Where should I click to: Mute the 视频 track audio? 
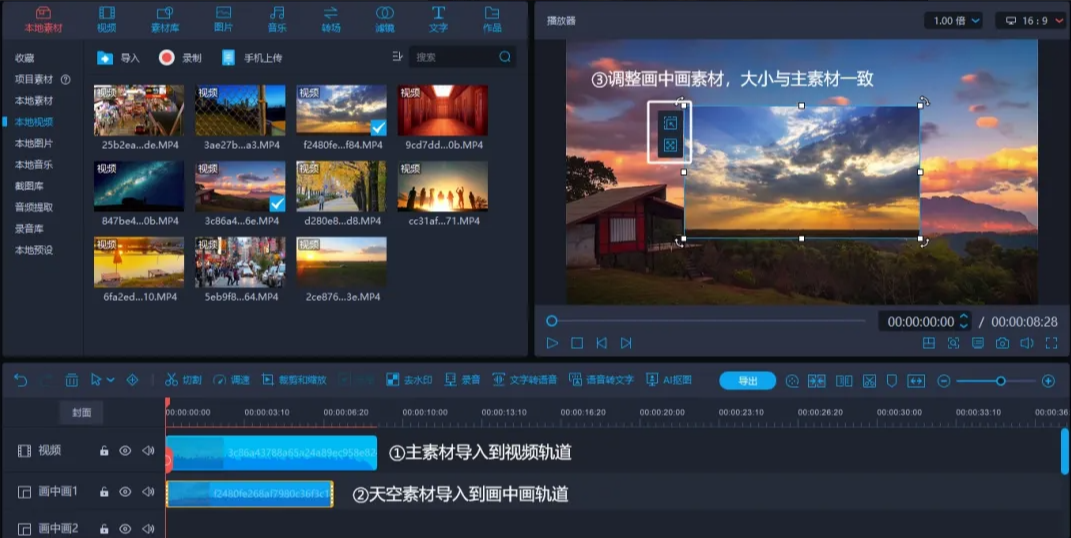148,451
